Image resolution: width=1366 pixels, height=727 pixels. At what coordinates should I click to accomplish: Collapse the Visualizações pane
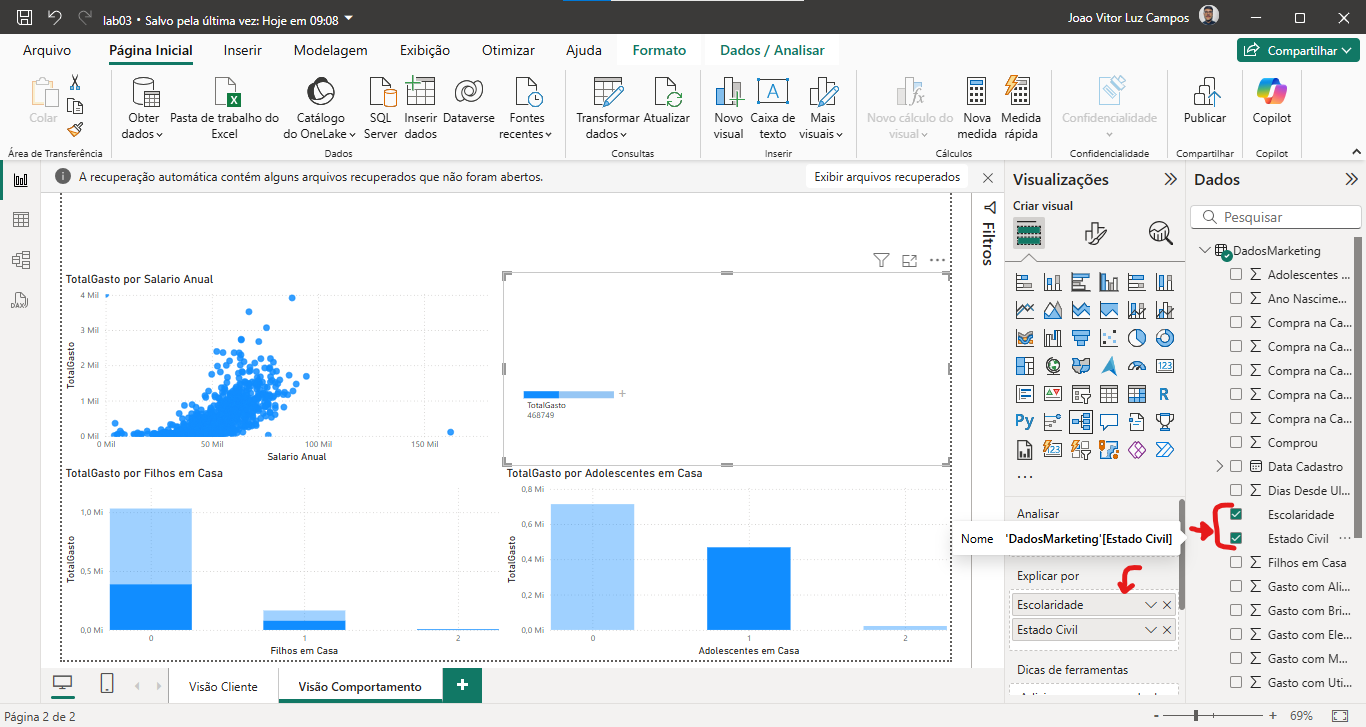pos(1170,179)
